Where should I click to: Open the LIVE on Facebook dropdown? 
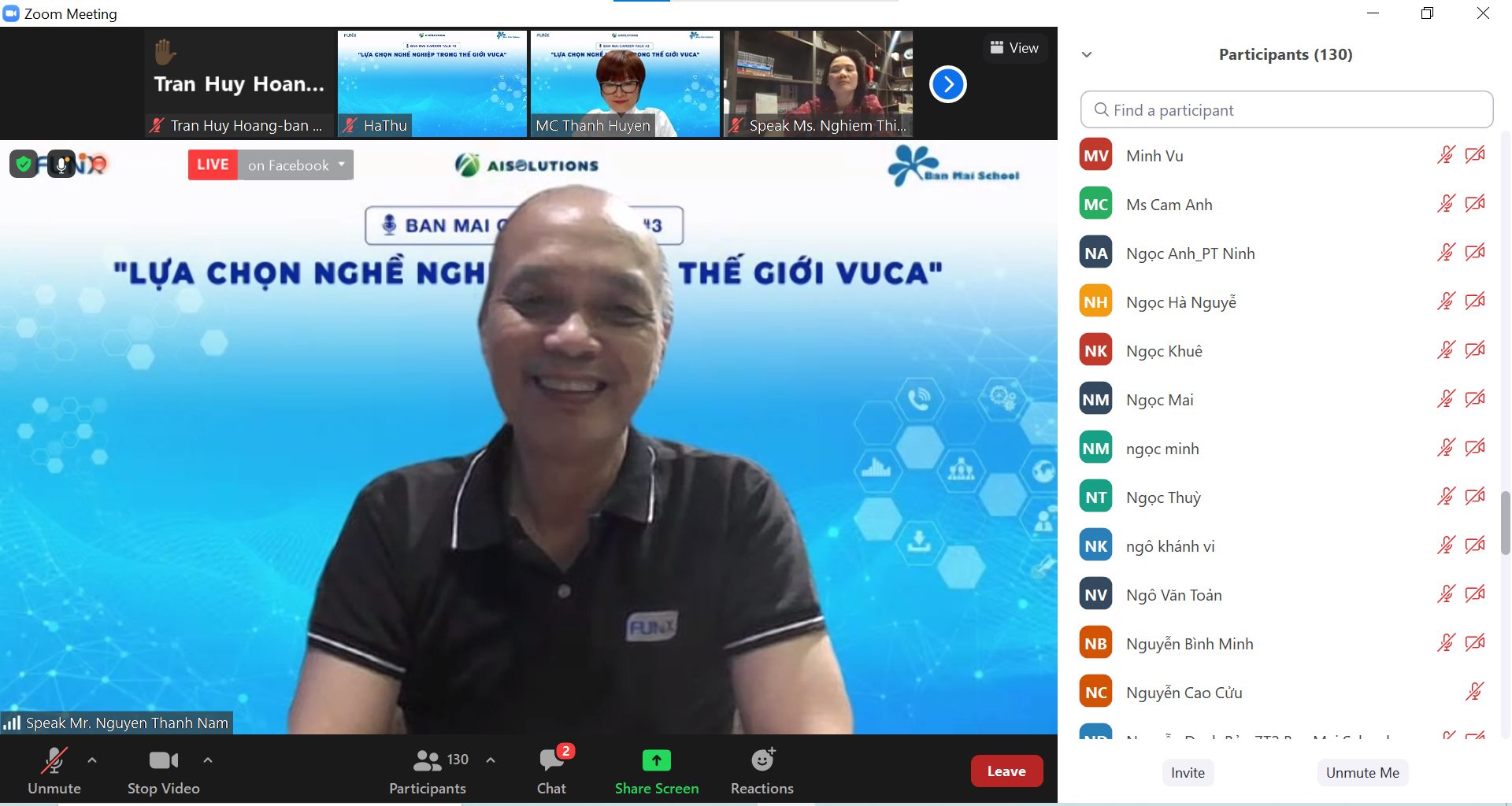342,165
